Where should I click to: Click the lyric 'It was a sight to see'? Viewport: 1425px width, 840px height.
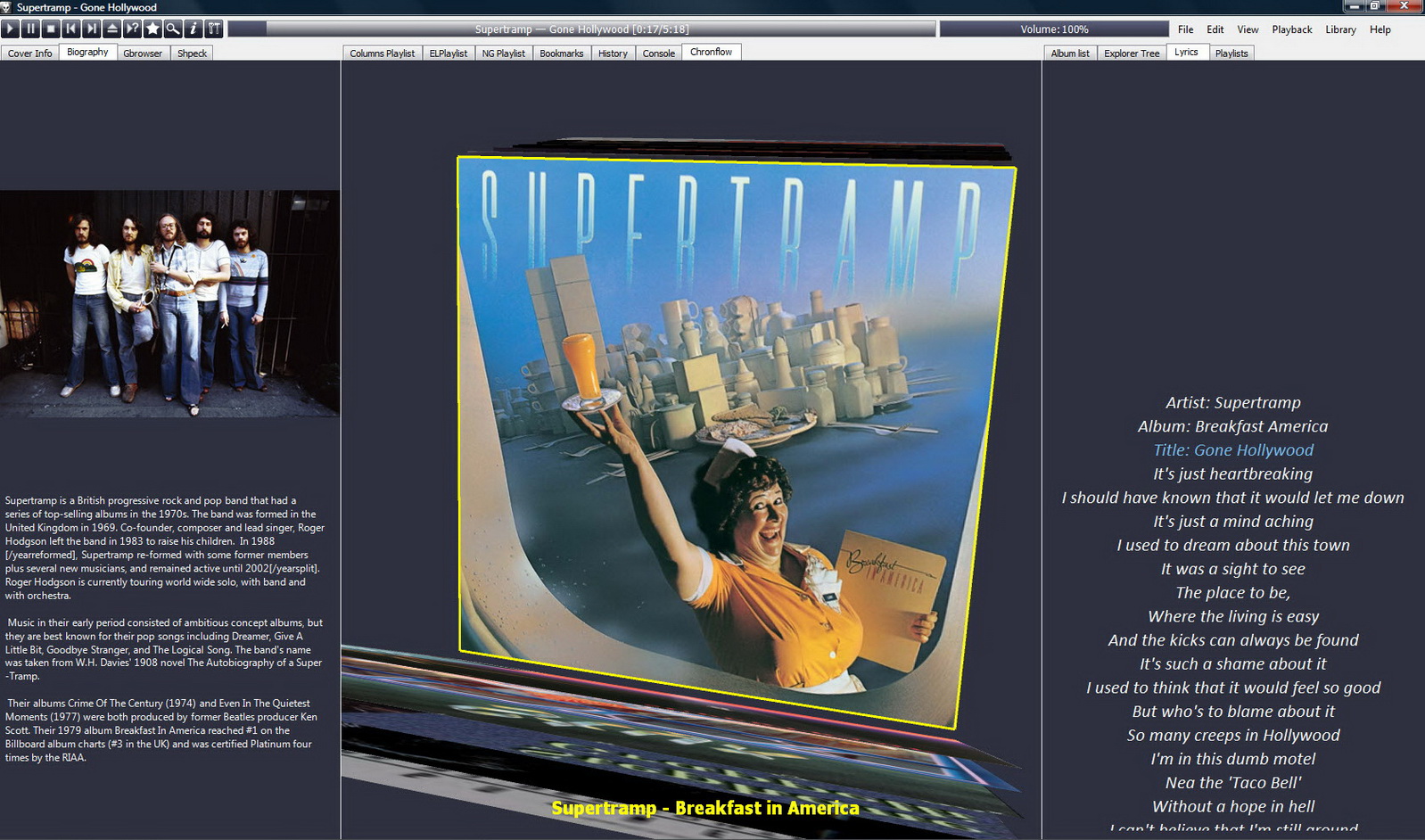pyautogui.click(x=1233, y=569)
